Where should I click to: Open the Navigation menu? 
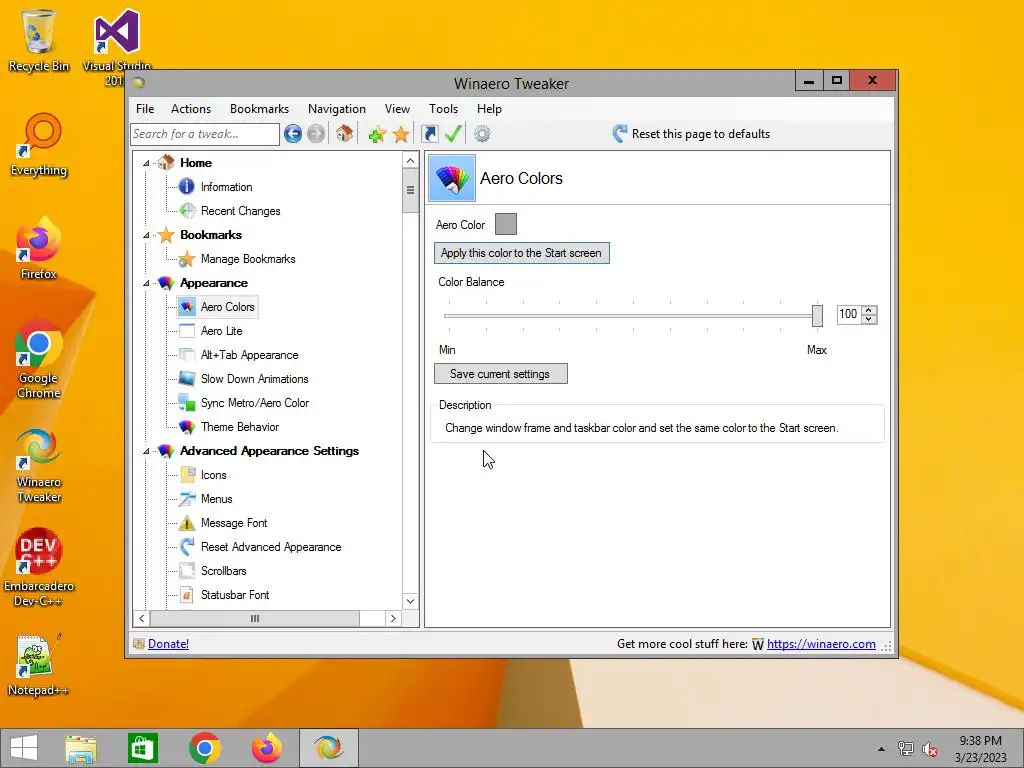click(336, 109)
